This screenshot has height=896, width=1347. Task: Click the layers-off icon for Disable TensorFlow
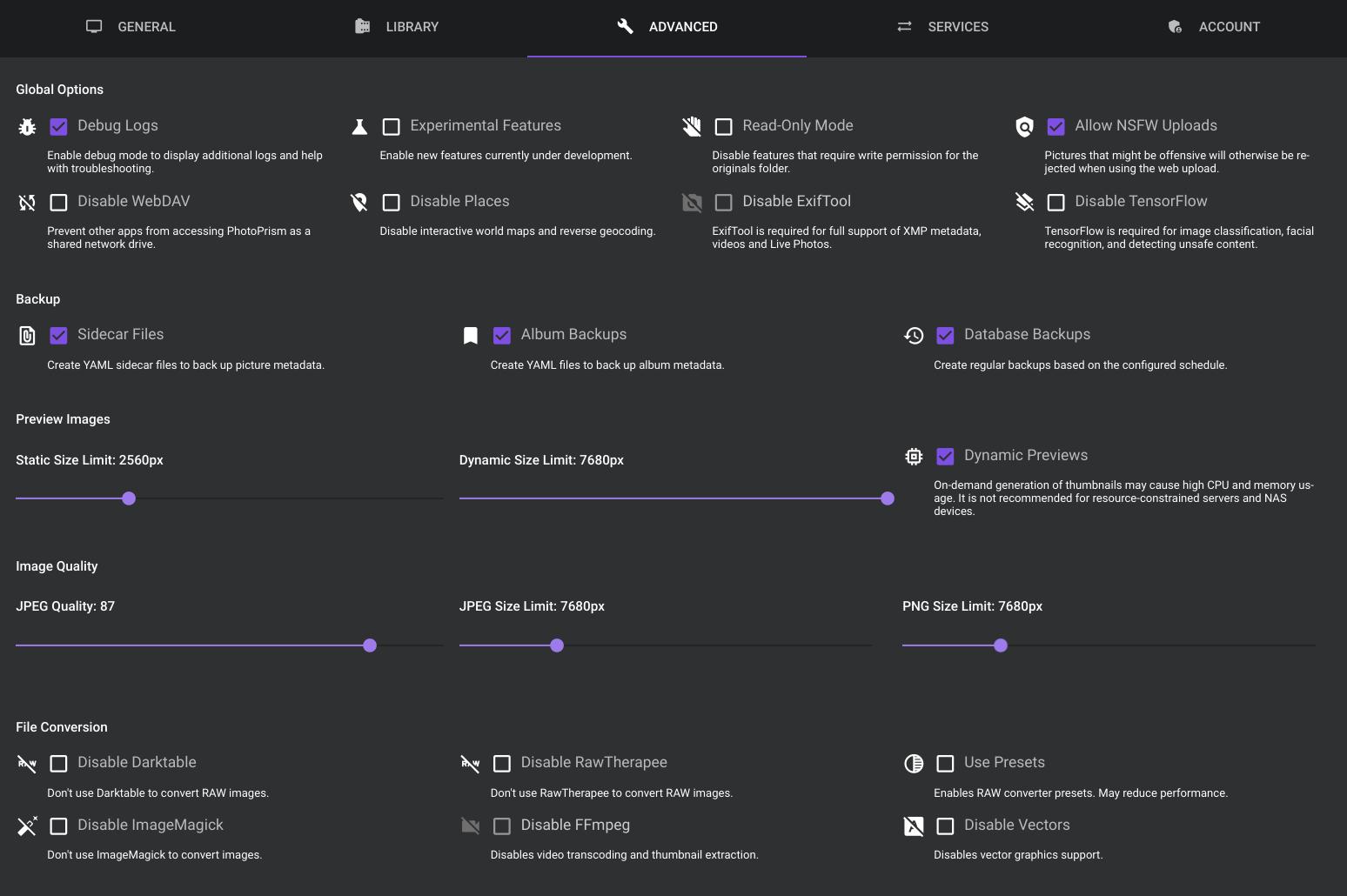pyautogui.click(x=1024, y=203)
